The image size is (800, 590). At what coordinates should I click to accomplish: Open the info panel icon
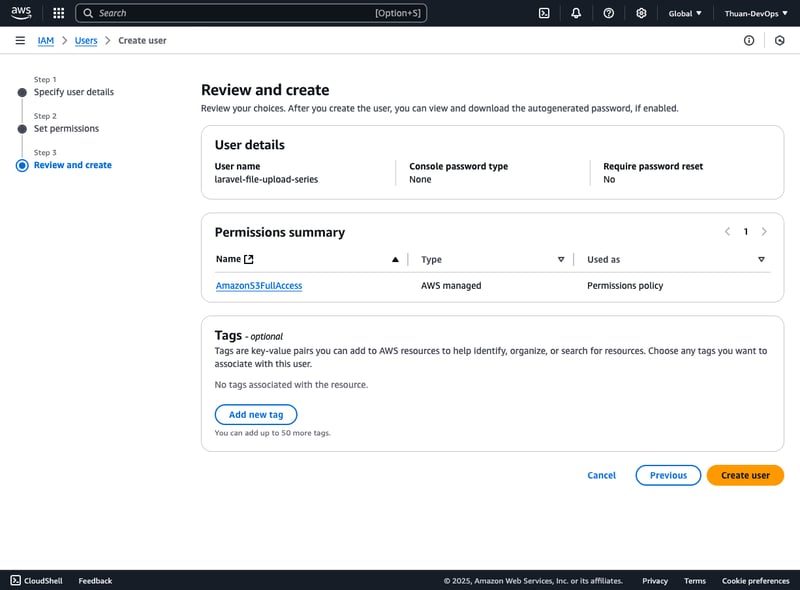pos(749,40)
